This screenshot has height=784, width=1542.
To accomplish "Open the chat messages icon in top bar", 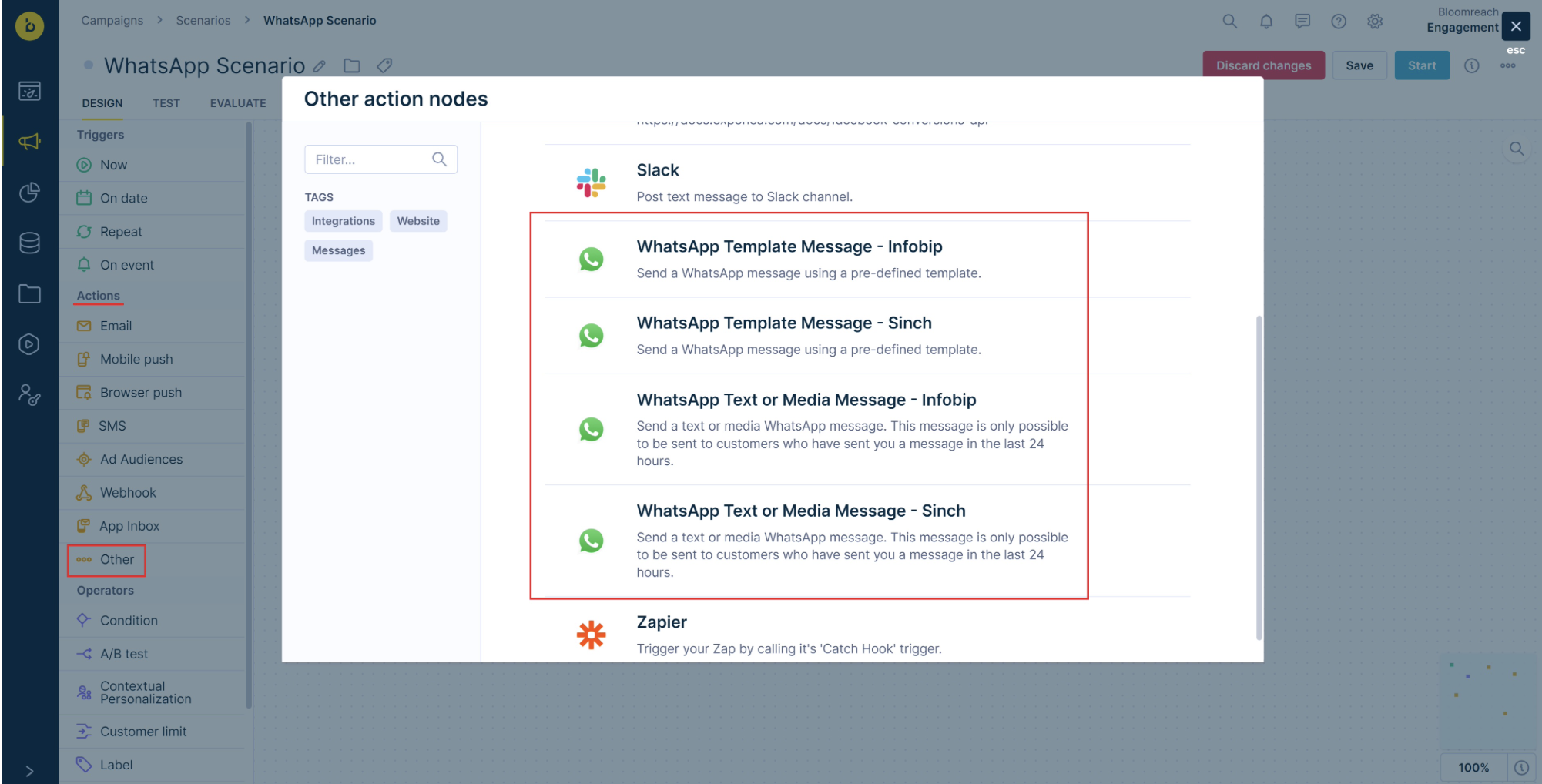I will [1302, 22].
